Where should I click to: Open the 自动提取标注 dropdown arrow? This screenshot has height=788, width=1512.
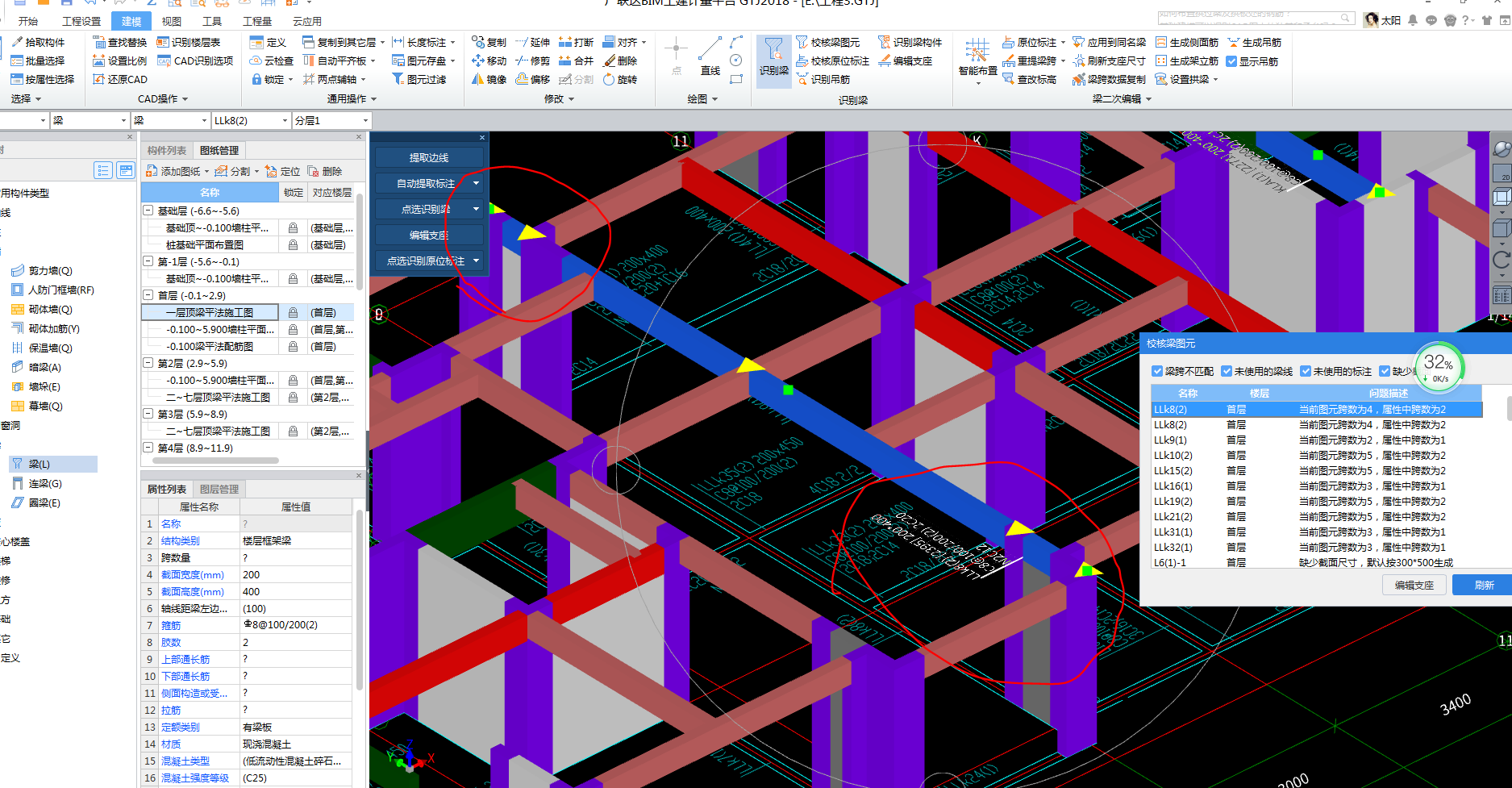(x=477, y=183)
